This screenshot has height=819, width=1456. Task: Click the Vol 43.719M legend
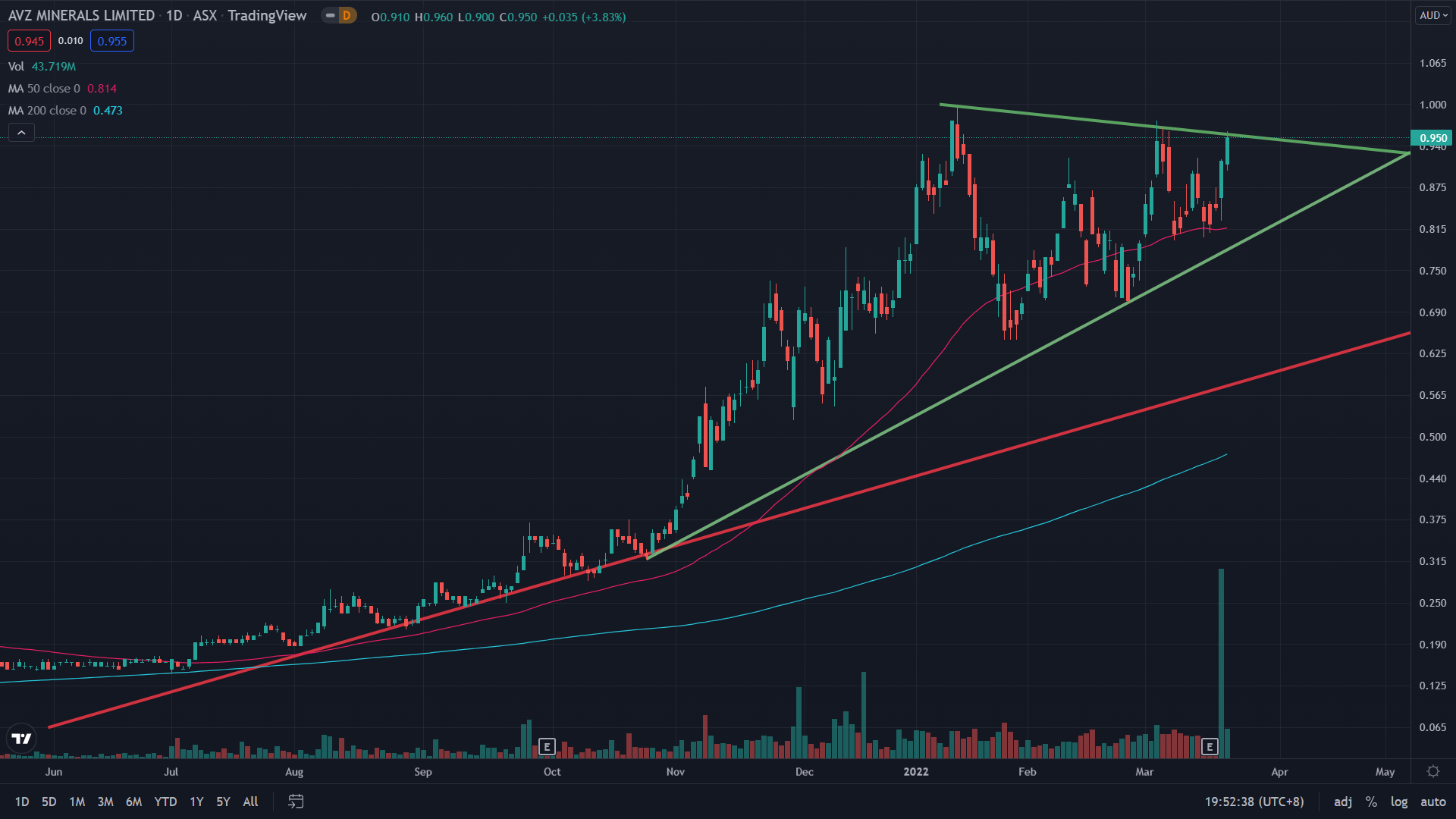pyautogui.click(x=42, y=67)
